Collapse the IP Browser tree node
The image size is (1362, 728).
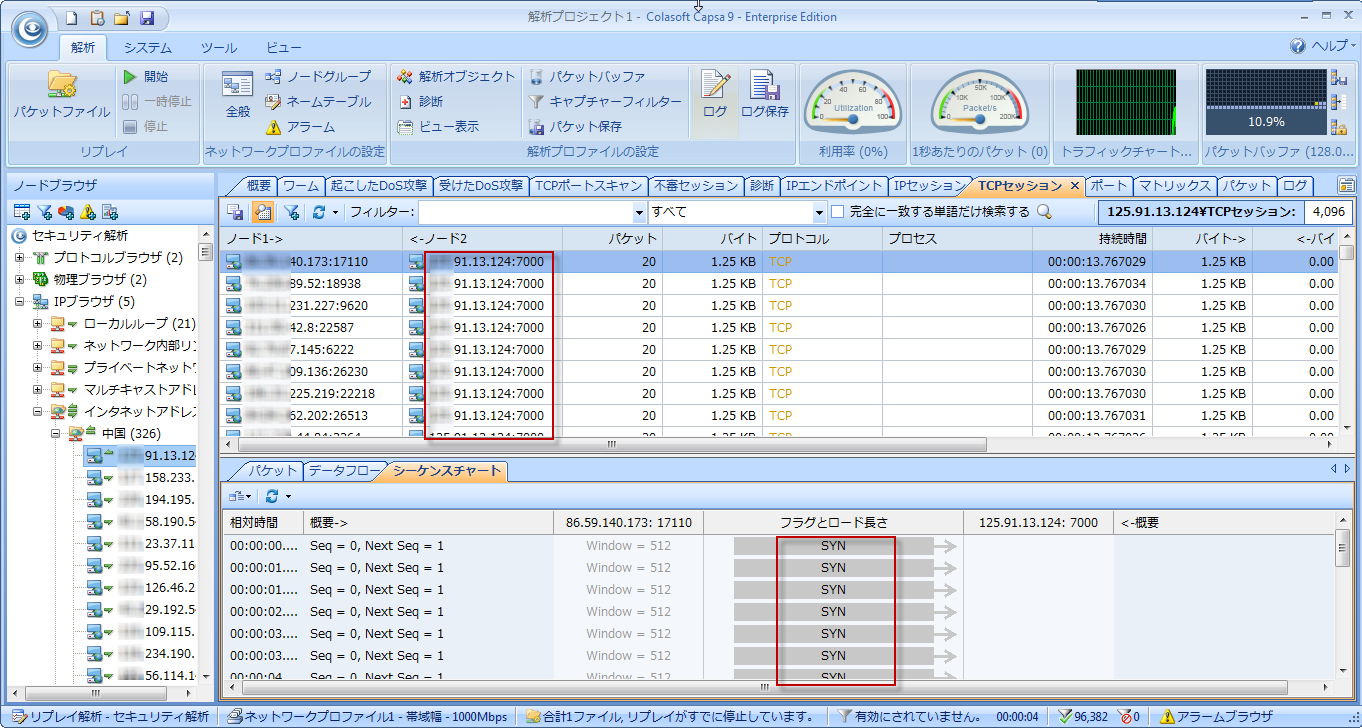[19, 302]
